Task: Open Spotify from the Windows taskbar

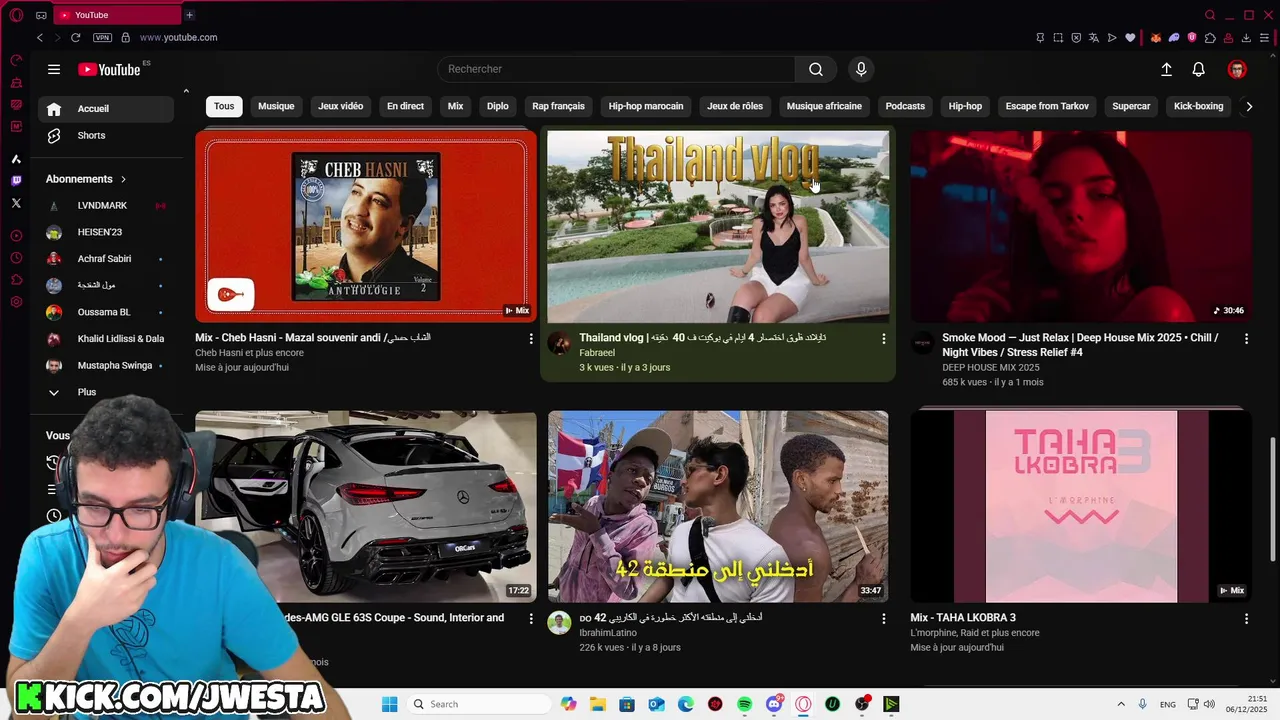Action: pos(745,704)
